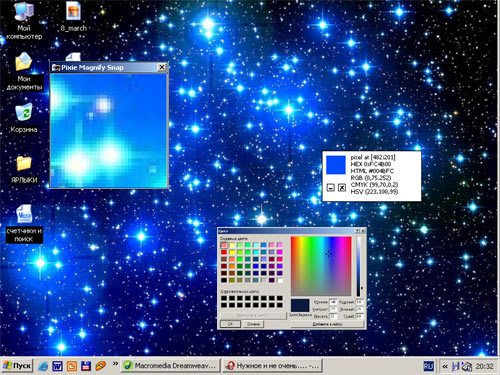Click the Добавить в набор button

[x=327, y=324]
